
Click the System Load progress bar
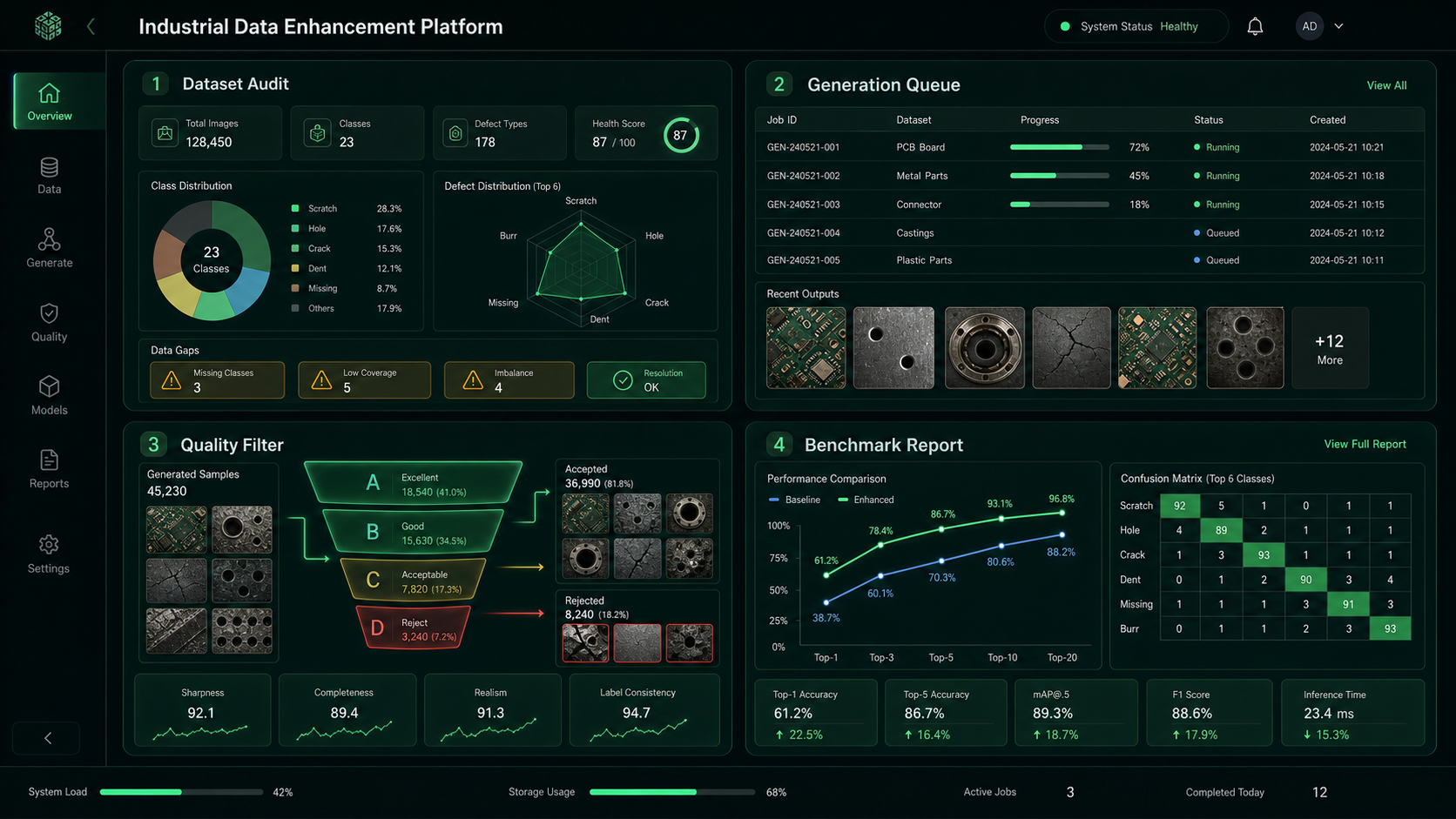tap(181, 792)
